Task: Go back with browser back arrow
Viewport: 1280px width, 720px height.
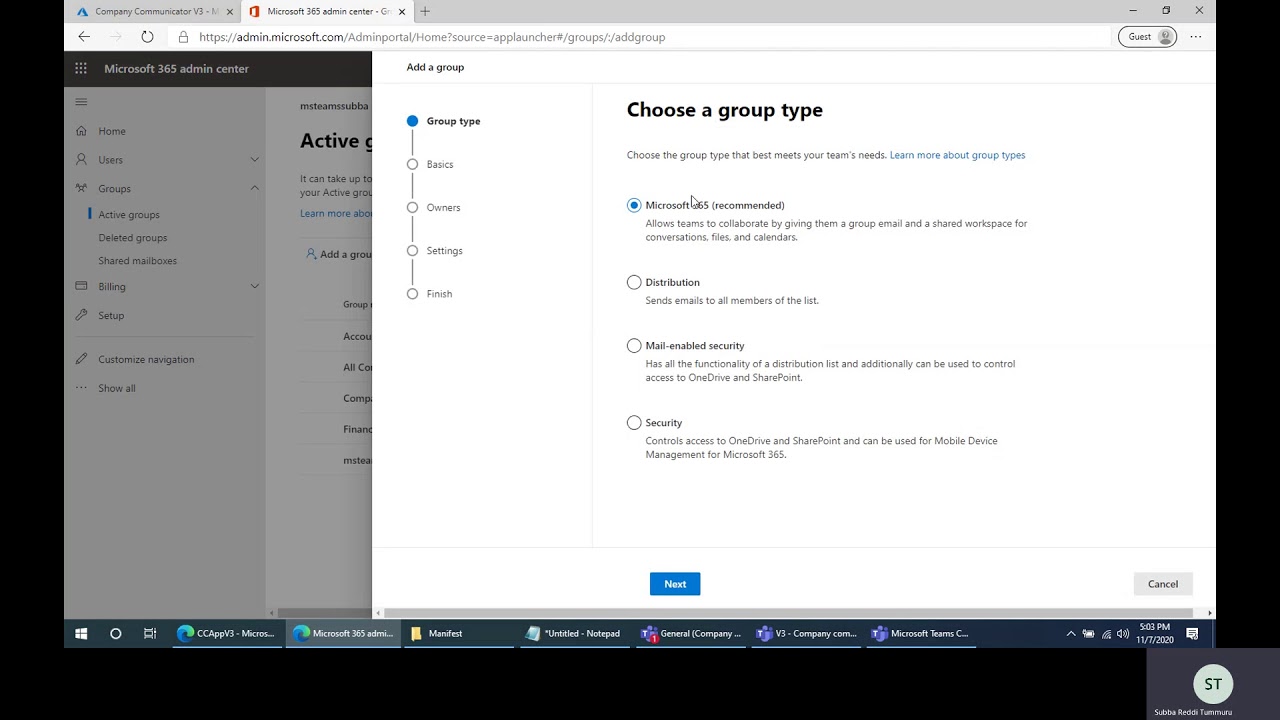Action: [84, 37]
